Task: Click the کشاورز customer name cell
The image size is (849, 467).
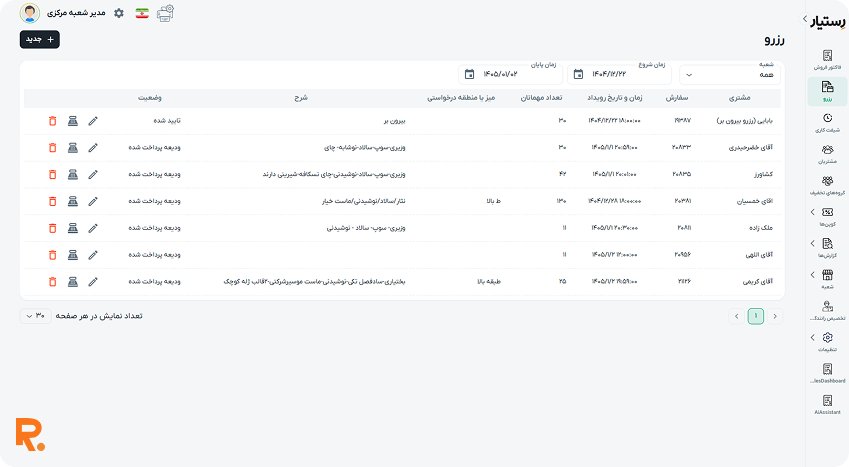Action: tap(763, 174)
